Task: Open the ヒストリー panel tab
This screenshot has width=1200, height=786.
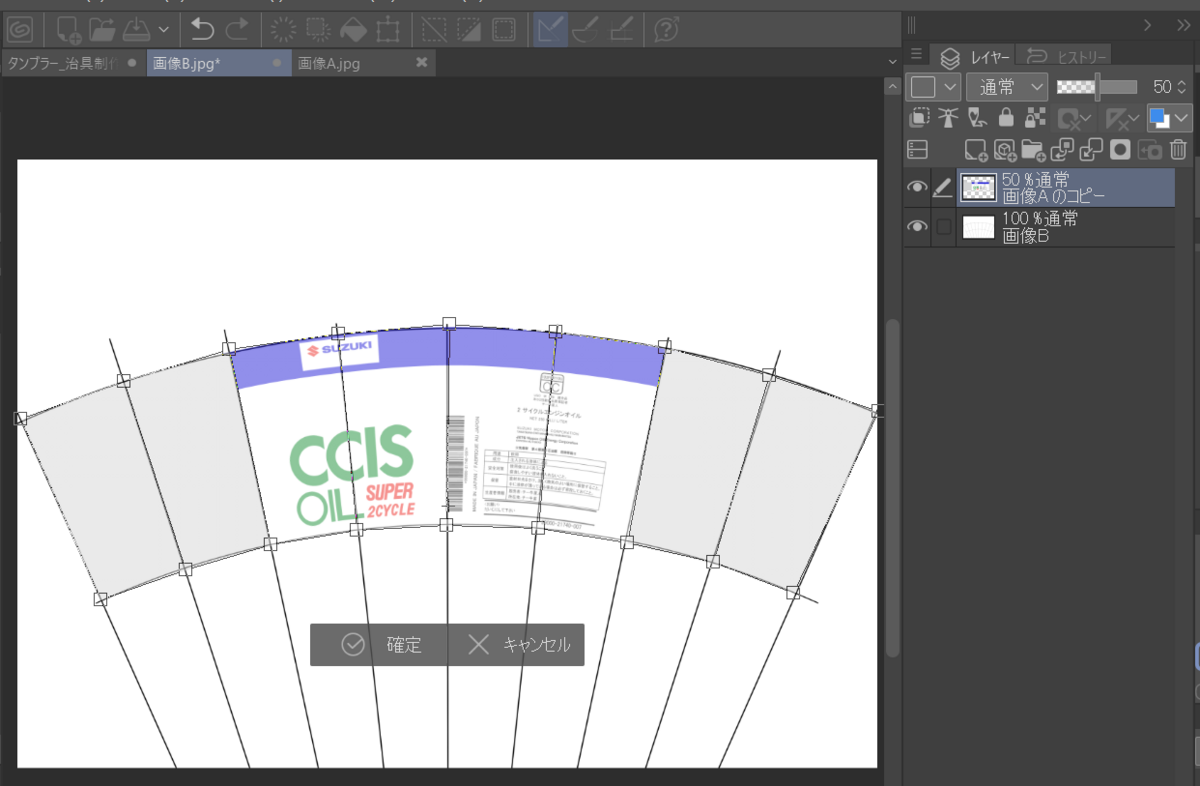Action: point(1066,56)
